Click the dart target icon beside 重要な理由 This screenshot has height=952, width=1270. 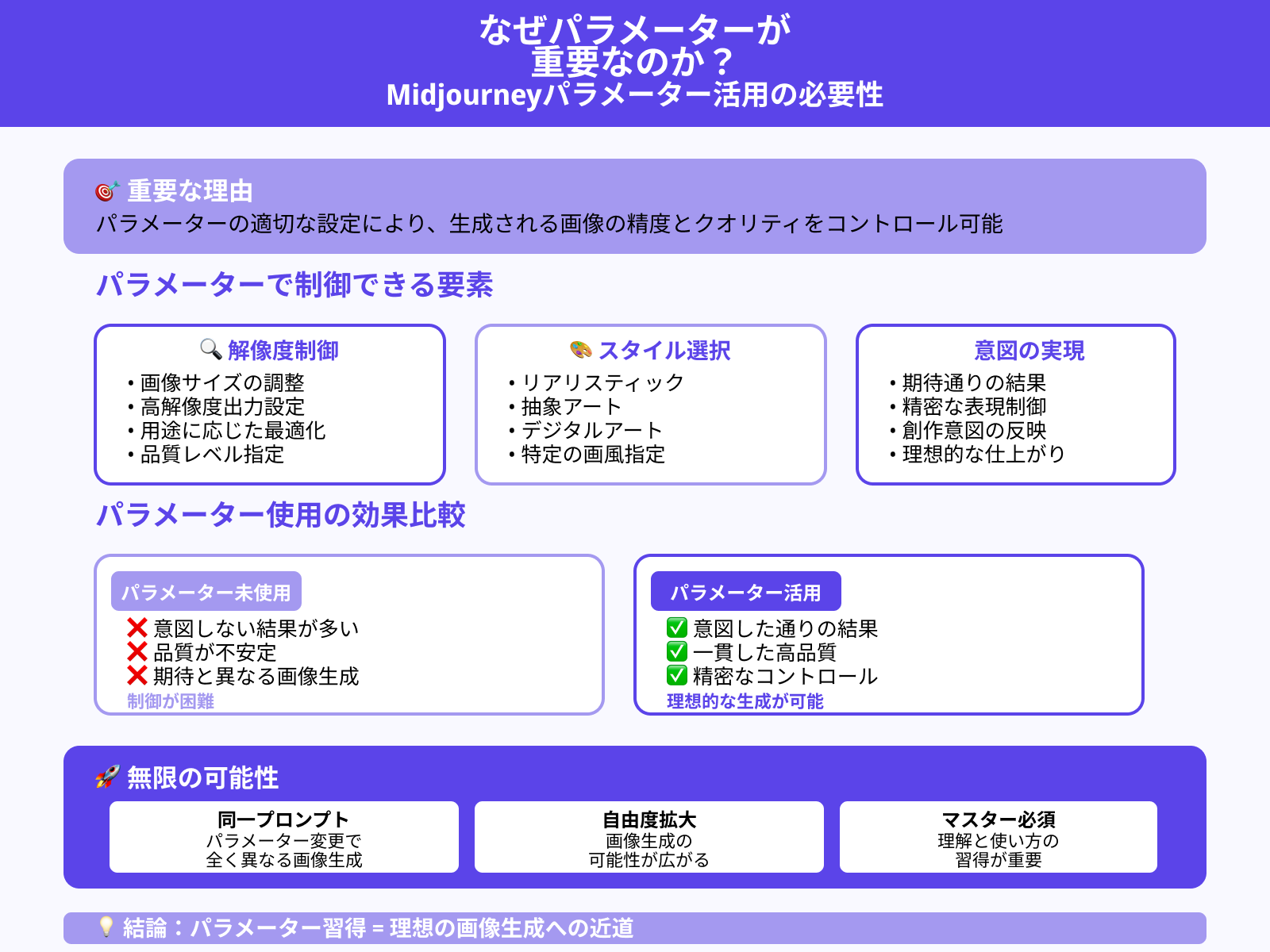(106, 191)
